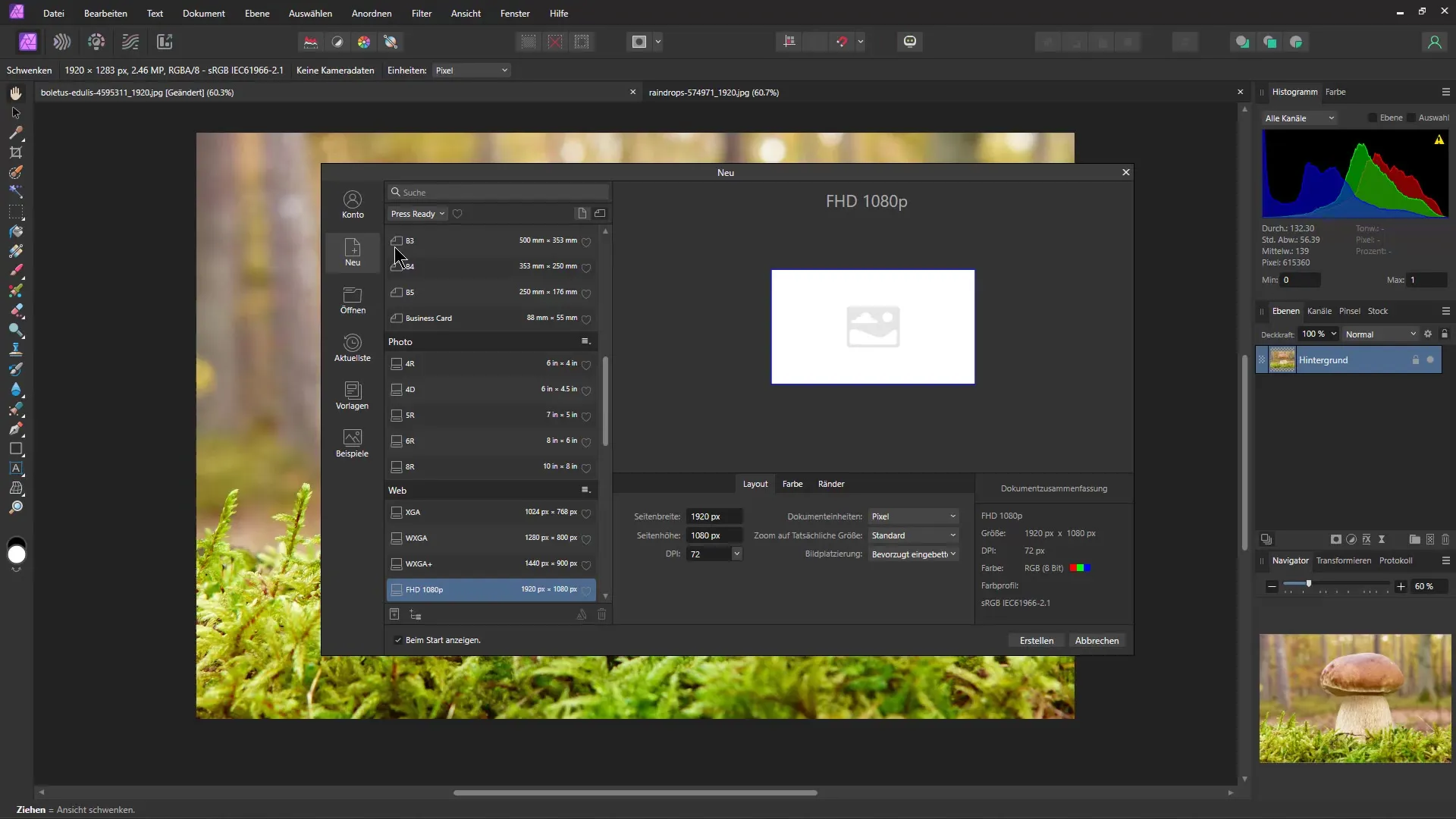Switch to the Kanäle tab
Screen dimensions: 1456x819
tap(1319, 311)
